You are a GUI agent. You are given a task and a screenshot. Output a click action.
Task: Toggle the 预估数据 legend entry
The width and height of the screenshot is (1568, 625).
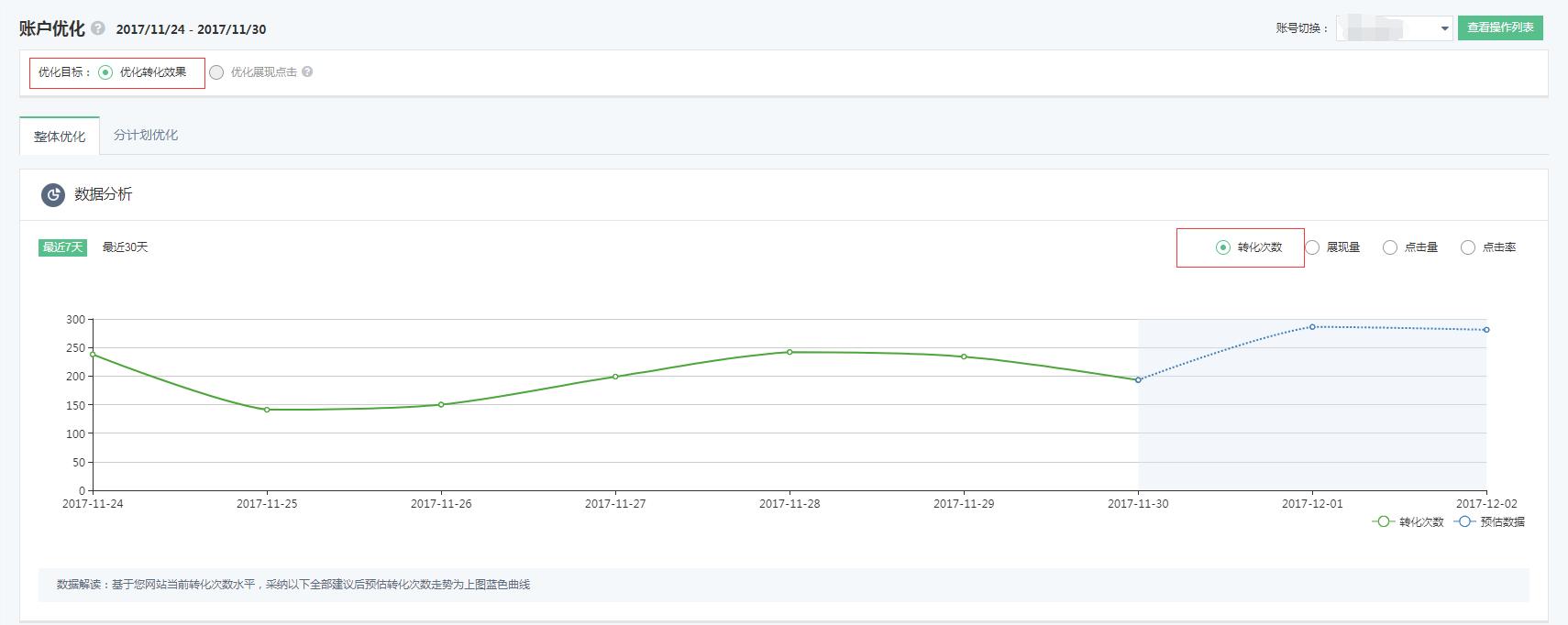pyautogui.click(x=1489, y=521)
